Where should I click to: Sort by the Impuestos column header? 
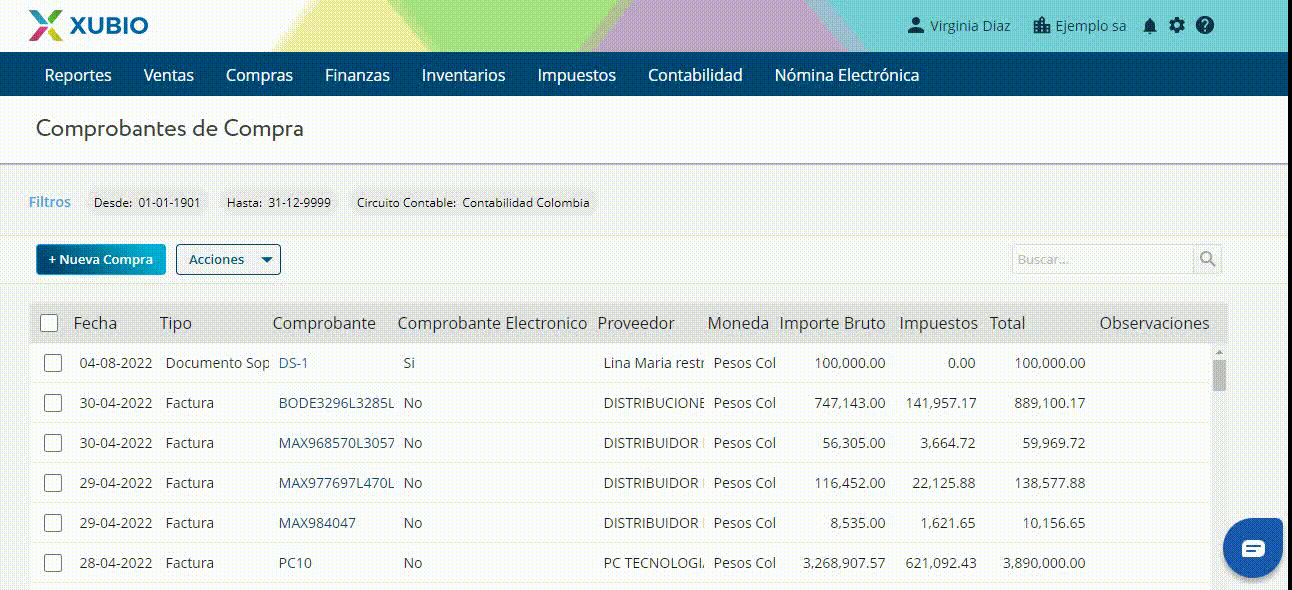(938, 323)
